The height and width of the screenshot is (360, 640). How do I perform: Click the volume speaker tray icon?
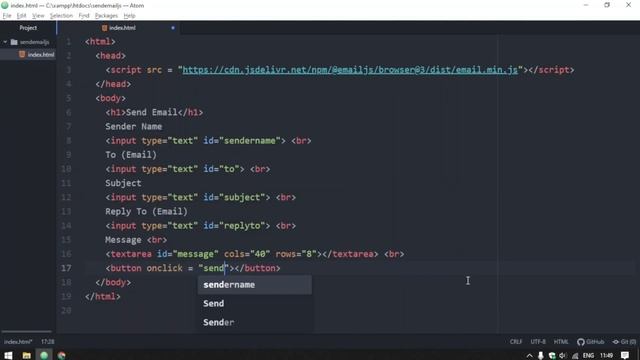[563, 356]
